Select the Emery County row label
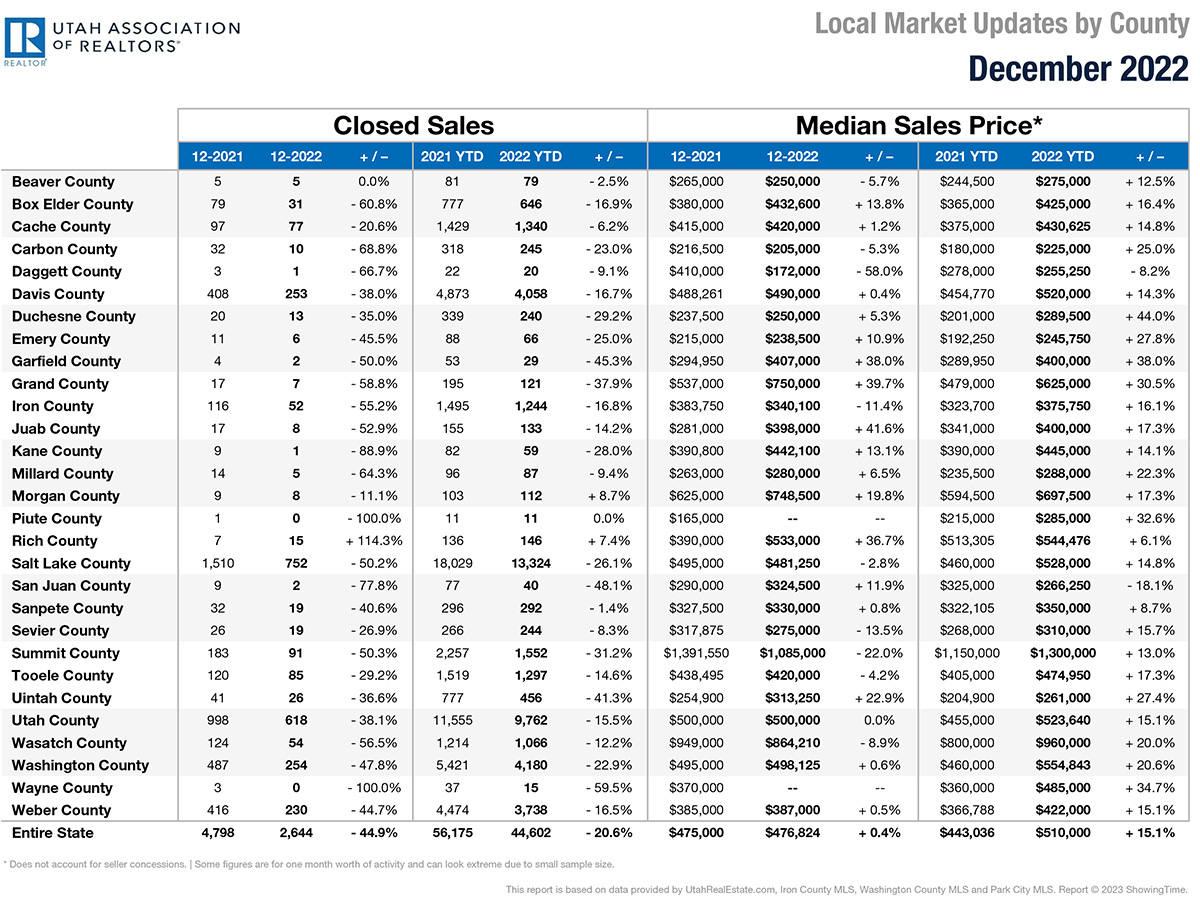The image size is (1200, 898). point(61,339)
